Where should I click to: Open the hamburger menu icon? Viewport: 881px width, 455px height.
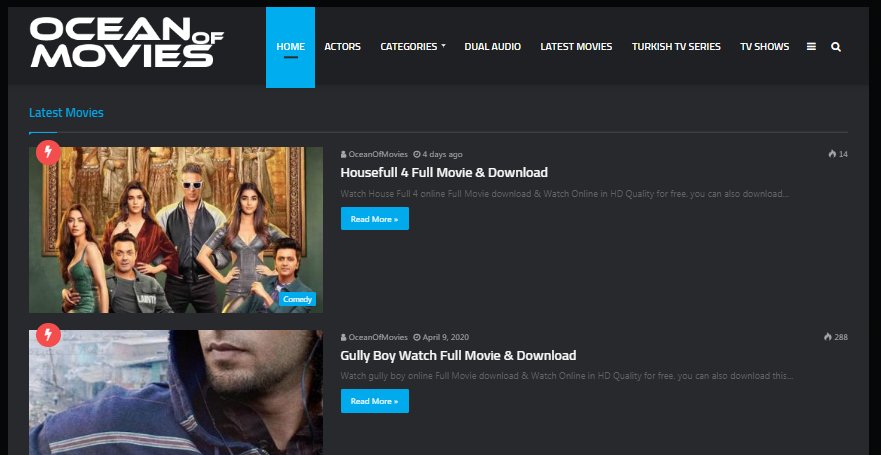(x=811, y=47)
